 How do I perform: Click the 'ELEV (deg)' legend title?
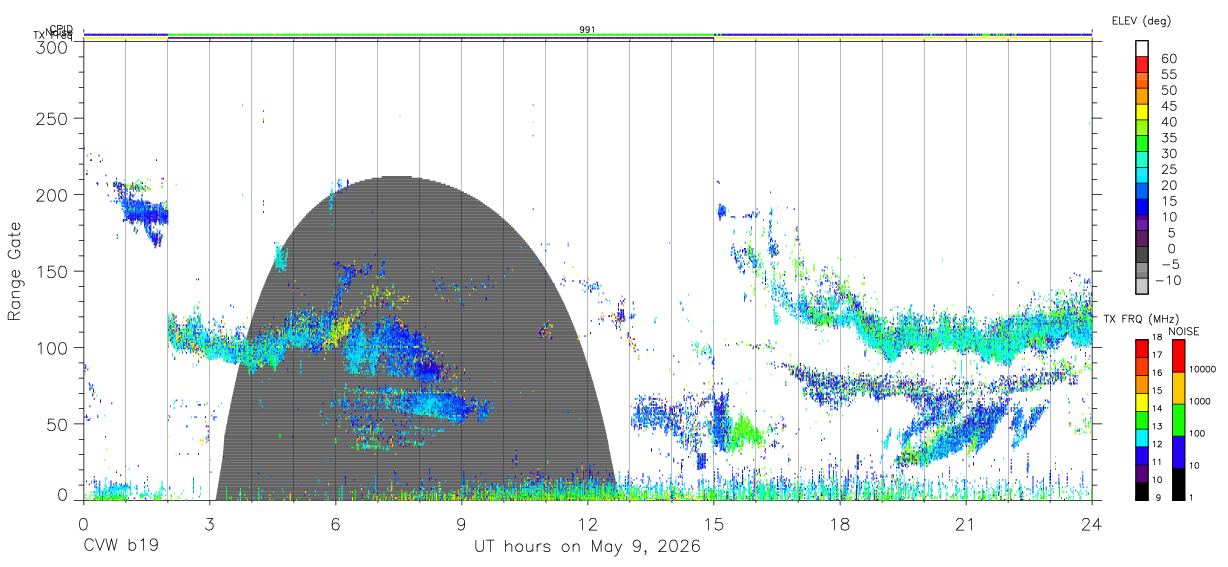click(1141, 20)
